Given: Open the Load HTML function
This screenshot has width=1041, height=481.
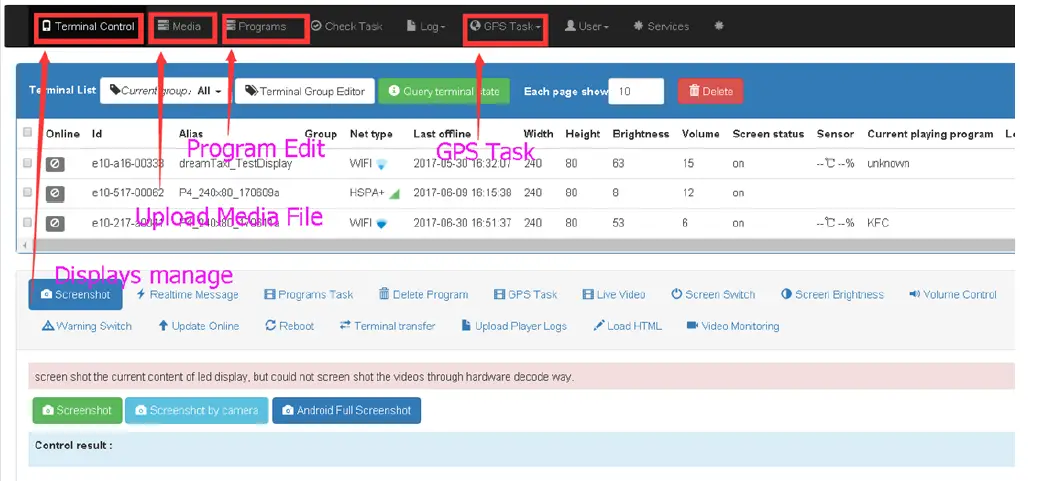Looking at the screenshot, I should coord(627,326).
